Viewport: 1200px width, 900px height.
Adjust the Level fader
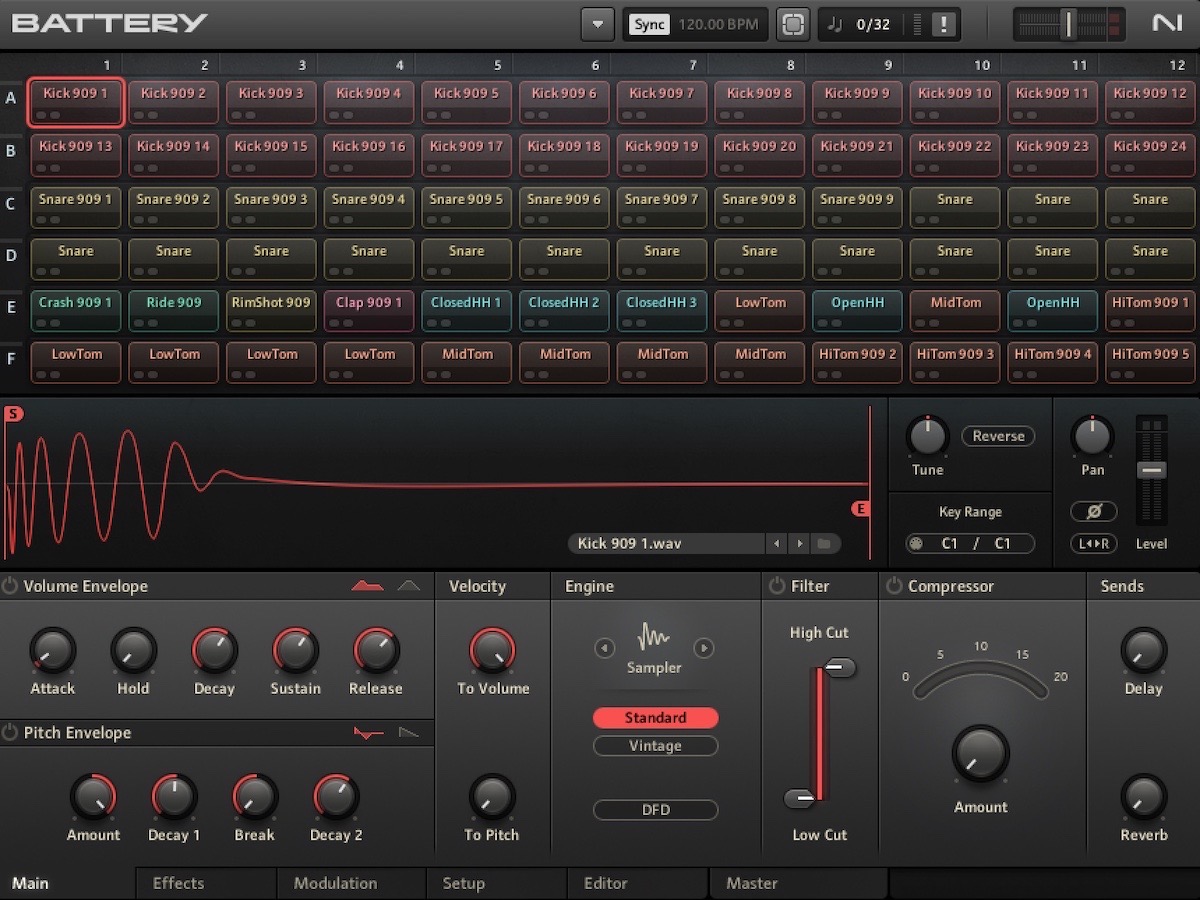point(1152,470)
